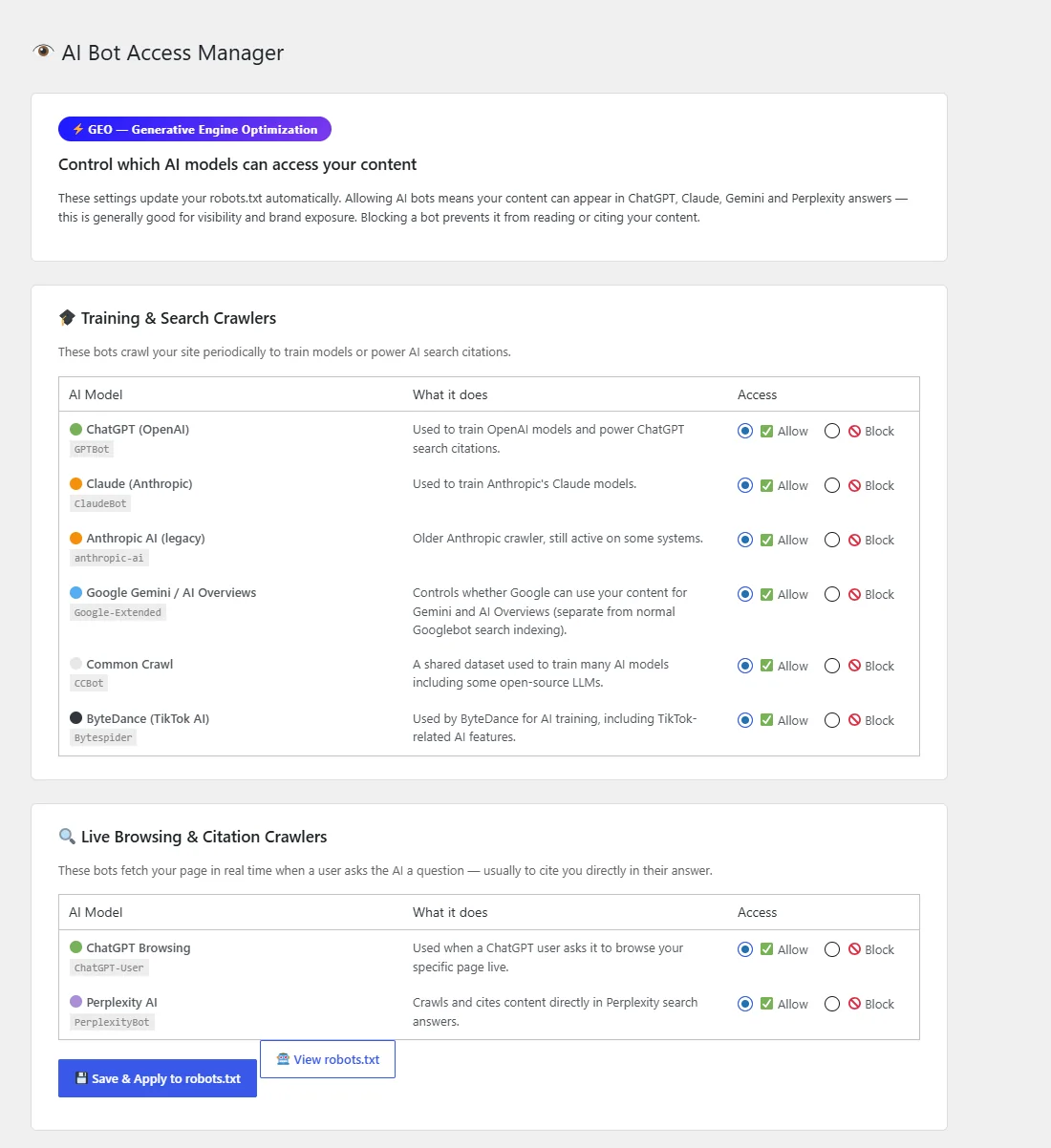Select Allow radio for Common Crawl

coord(745,666)
